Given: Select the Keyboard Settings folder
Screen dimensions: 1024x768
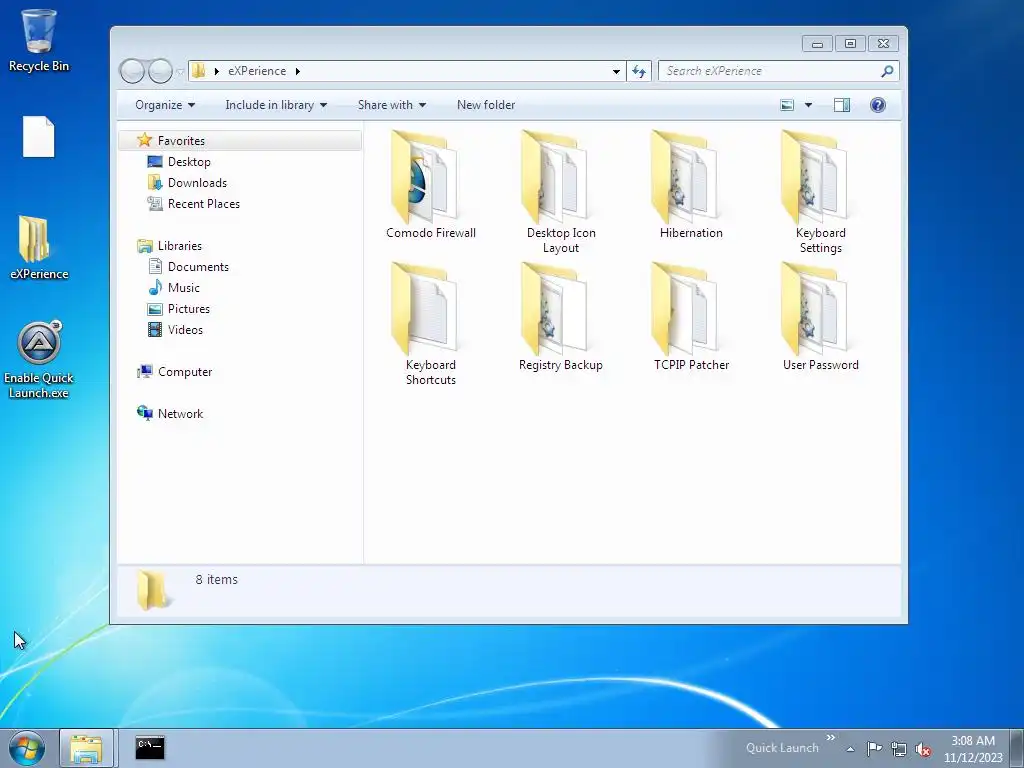Looking at the screenshot, I should 820,192.
